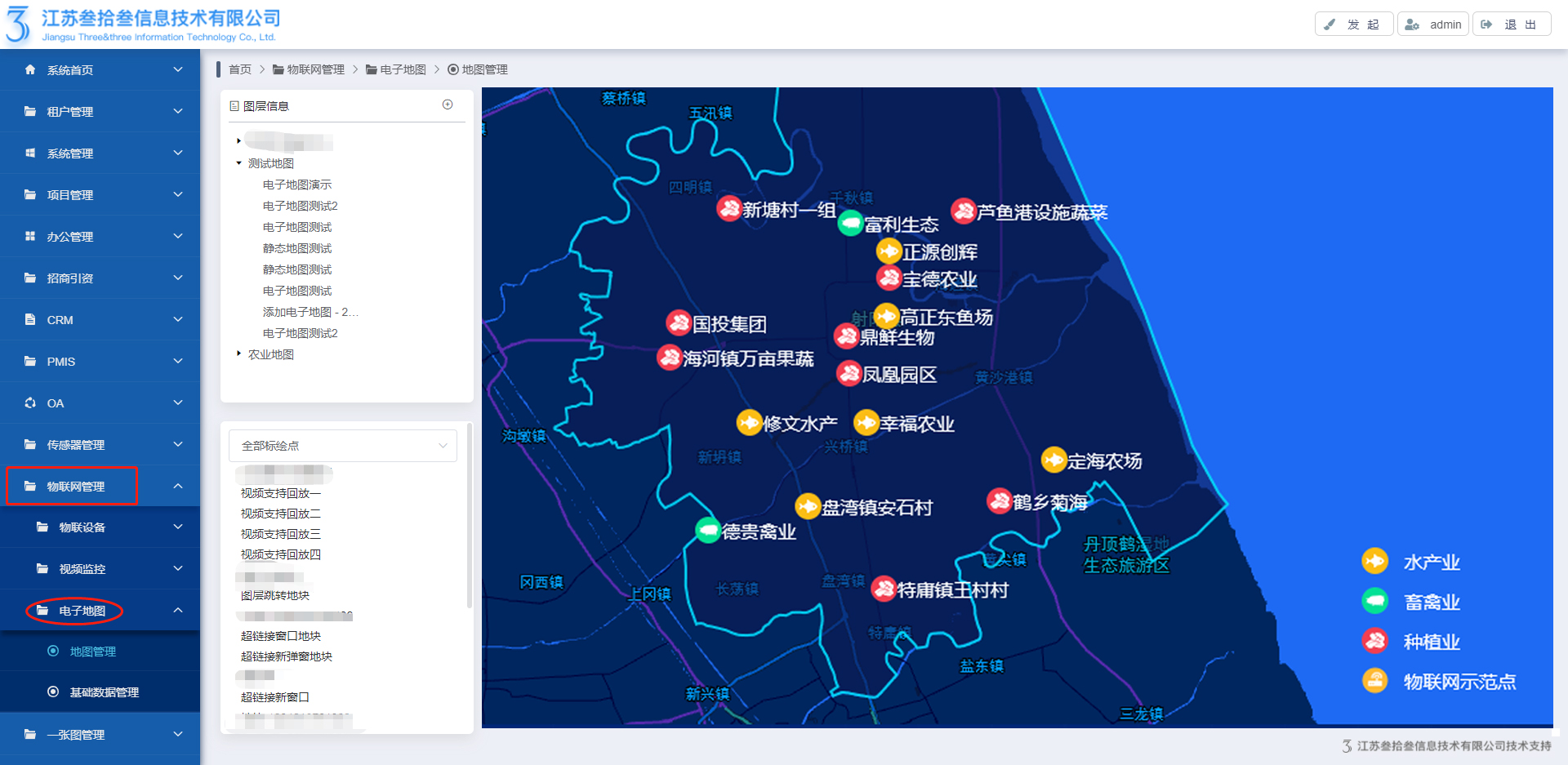
Task: Click the red marker for 鹤乡菊海
Action: point(1000,501)
